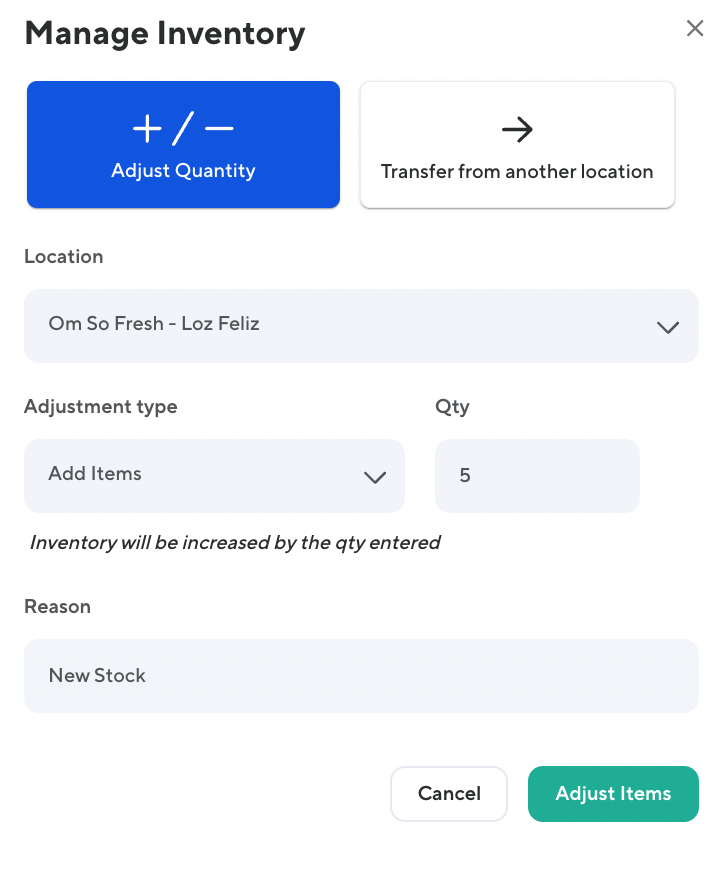Open the Adjustment type dropdown
This screenshot has height=880, width=718.
tap(200, 475)
